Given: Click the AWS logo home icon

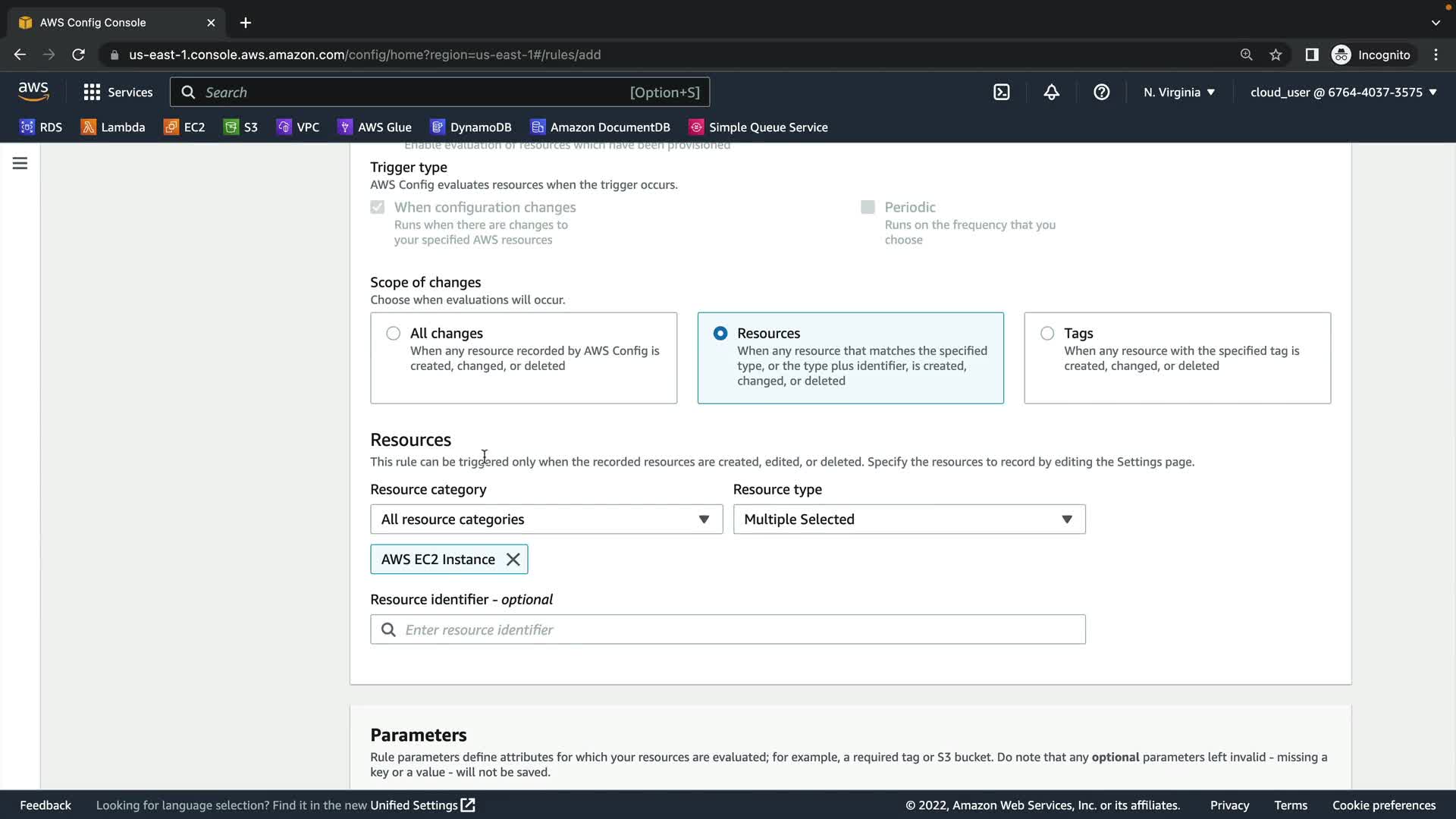Looking at the screenshot, I should coord(33,92).
